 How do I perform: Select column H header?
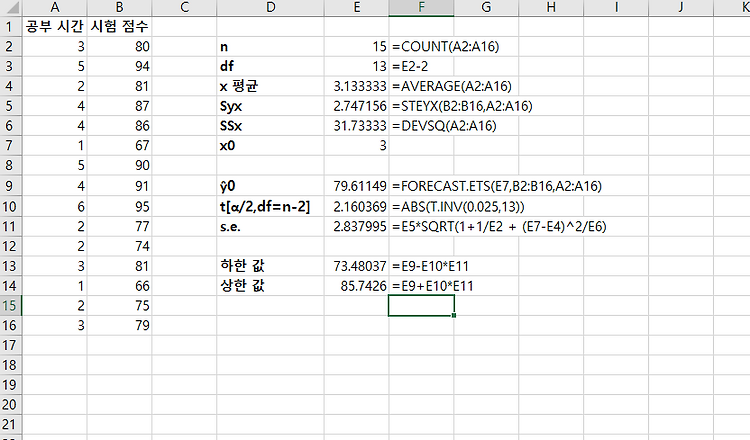point(551,8)
